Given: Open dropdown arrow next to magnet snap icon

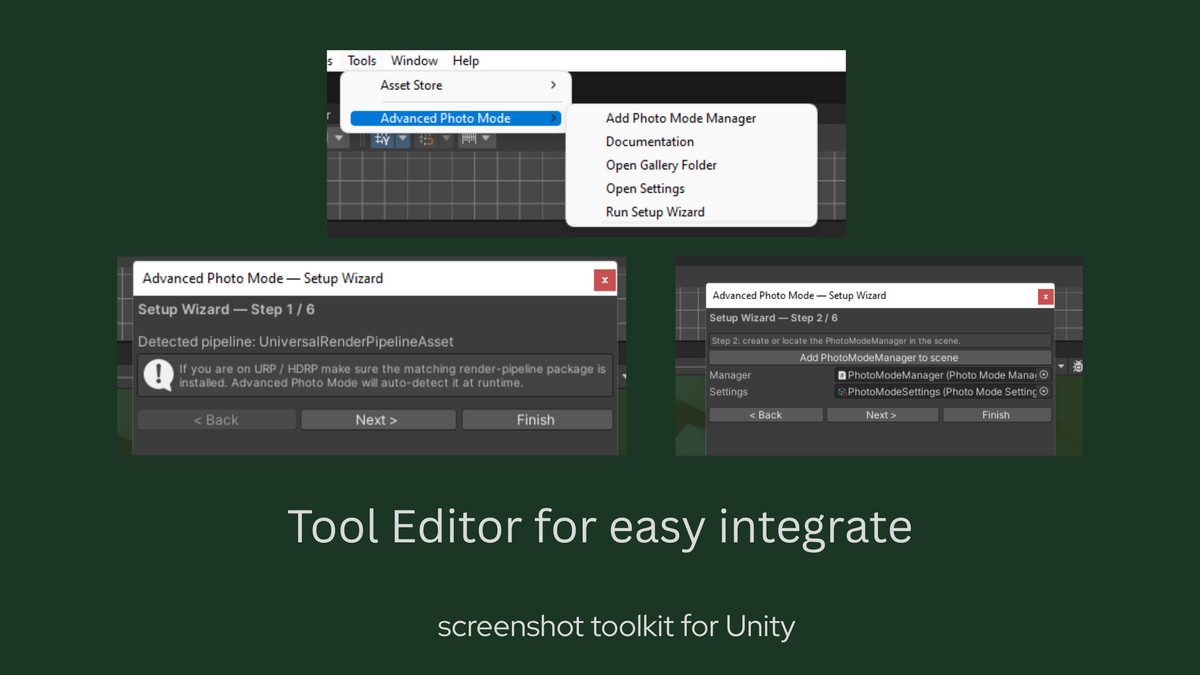Looking at the screenshot, I should pyautogui.click(x=446, y=140).
